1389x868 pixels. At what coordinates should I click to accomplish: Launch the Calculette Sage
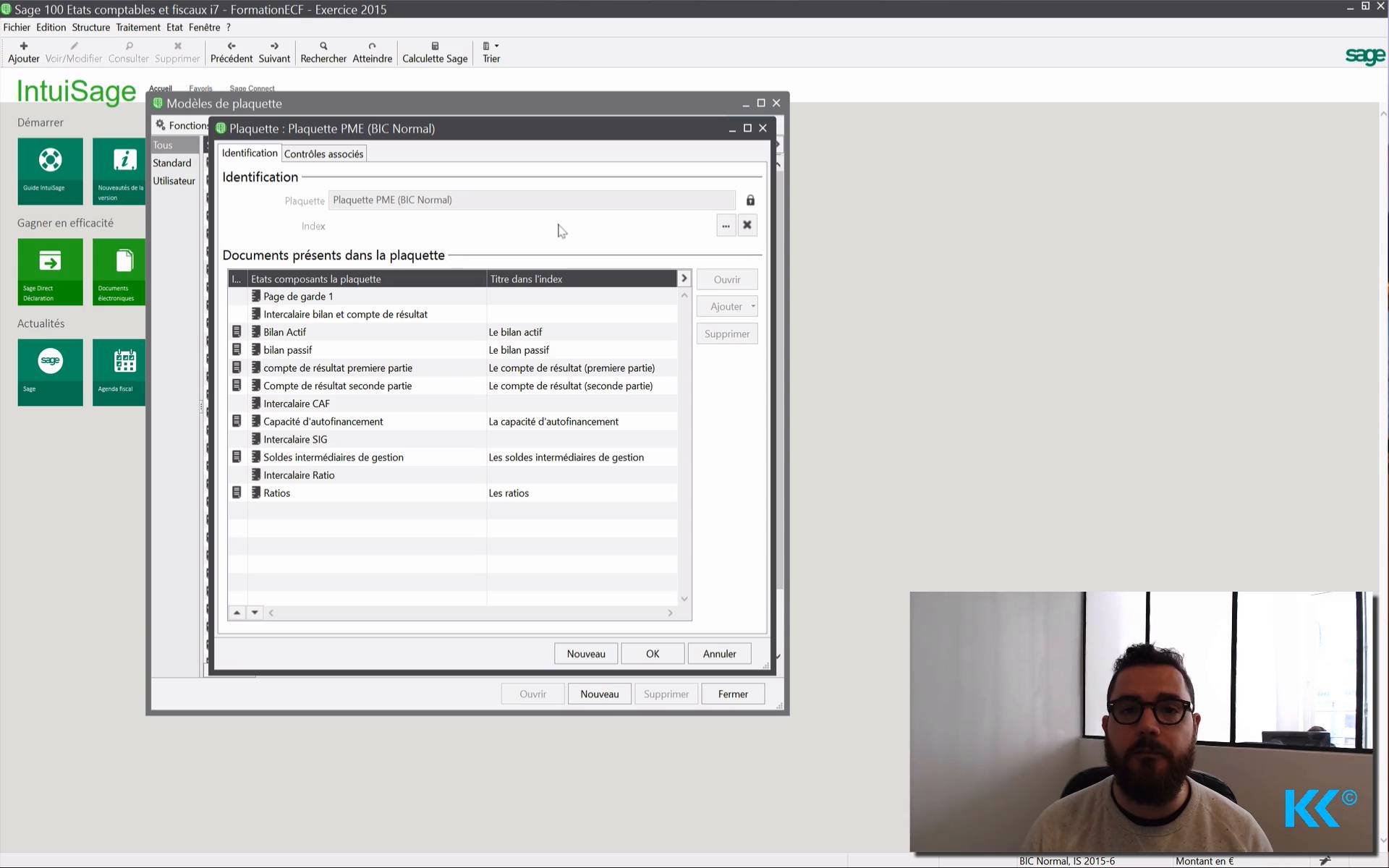coord(434,51)
